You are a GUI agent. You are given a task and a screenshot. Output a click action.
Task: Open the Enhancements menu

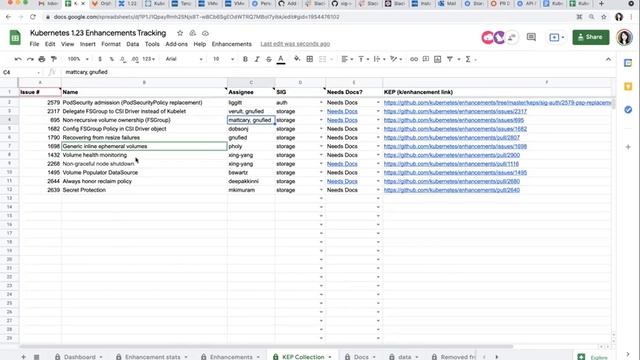231,44
